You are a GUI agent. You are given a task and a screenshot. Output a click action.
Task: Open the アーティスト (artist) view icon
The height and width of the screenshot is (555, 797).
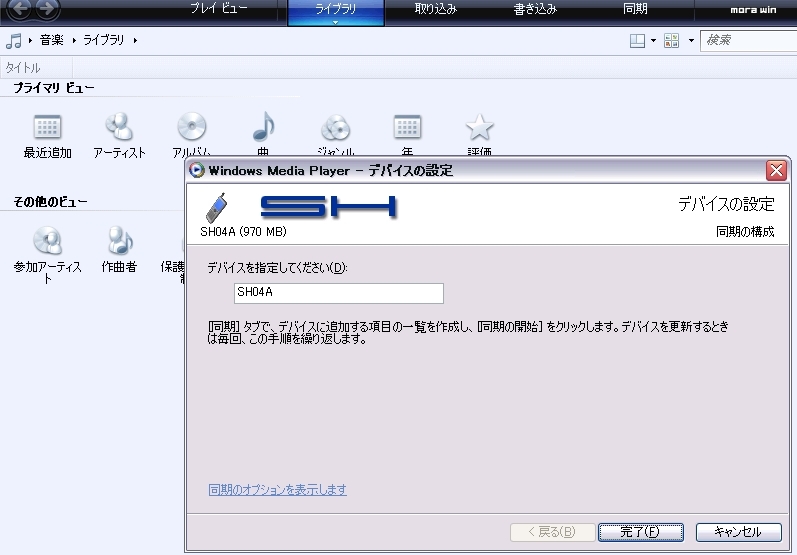click(x=119, y=126)
